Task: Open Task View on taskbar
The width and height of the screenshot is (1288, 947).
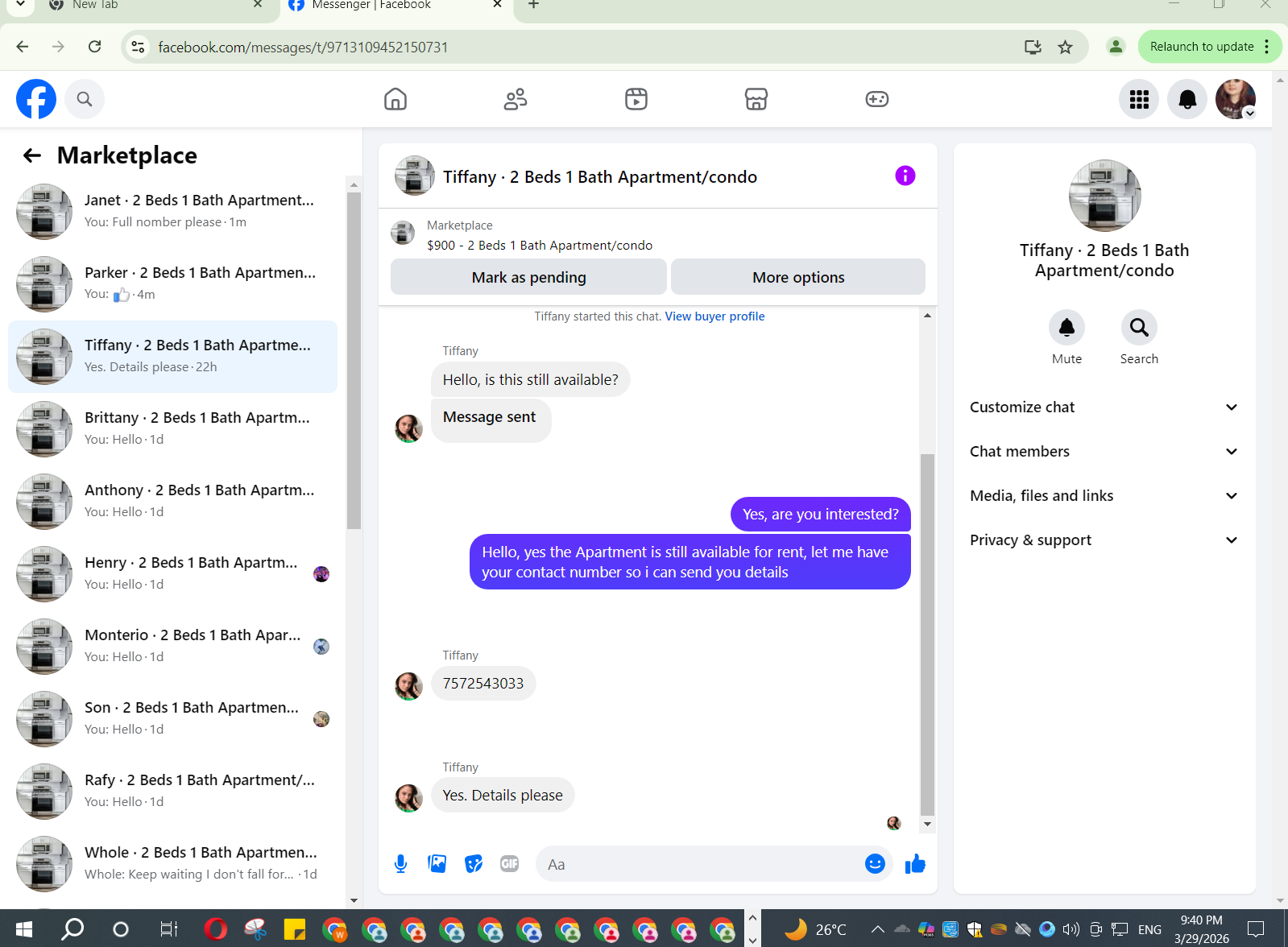Action: [x=168, y=929]
